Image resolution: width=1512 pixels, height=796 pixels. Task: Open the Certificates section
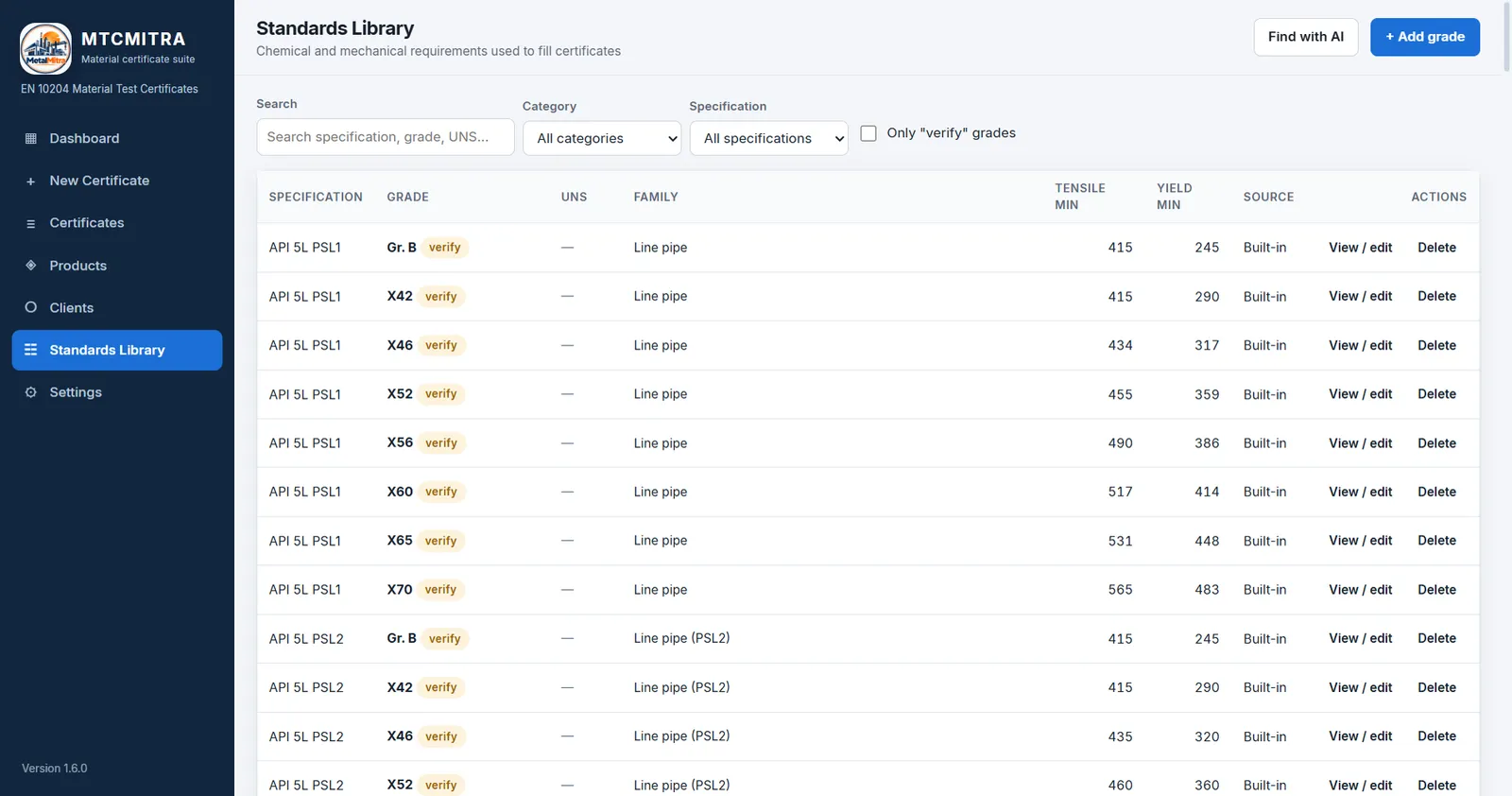click(x=117, y=223)
